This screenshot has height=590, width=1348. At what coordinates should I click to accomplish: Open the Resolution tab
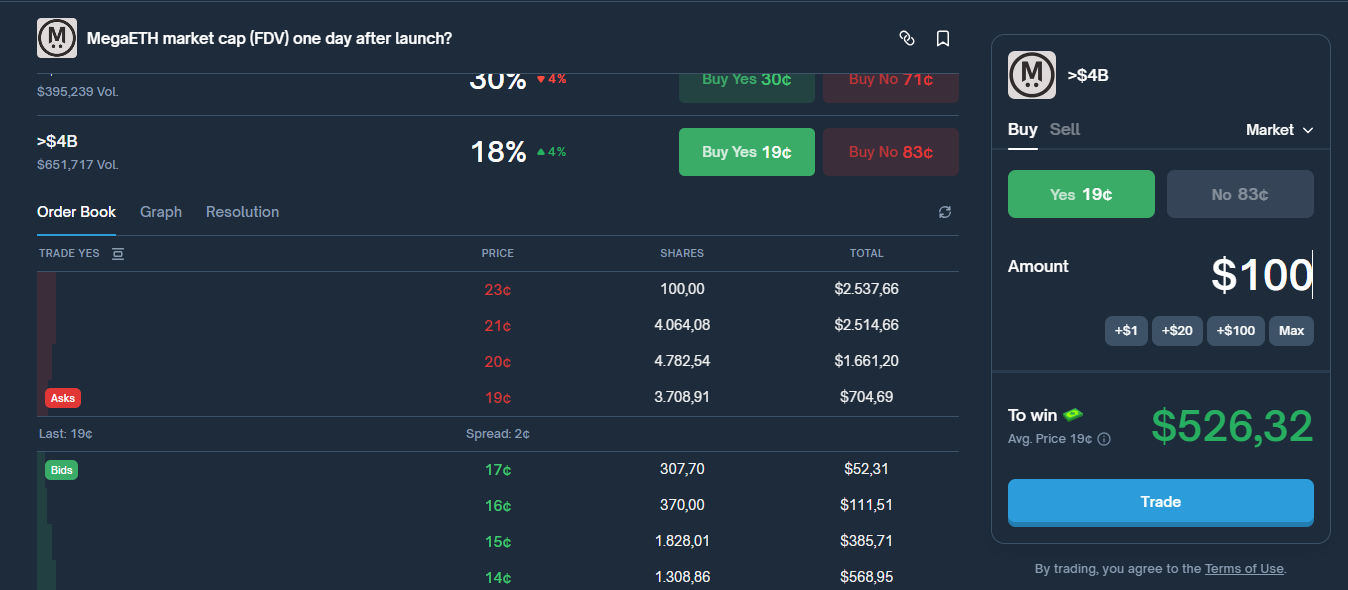click(242, 212)
